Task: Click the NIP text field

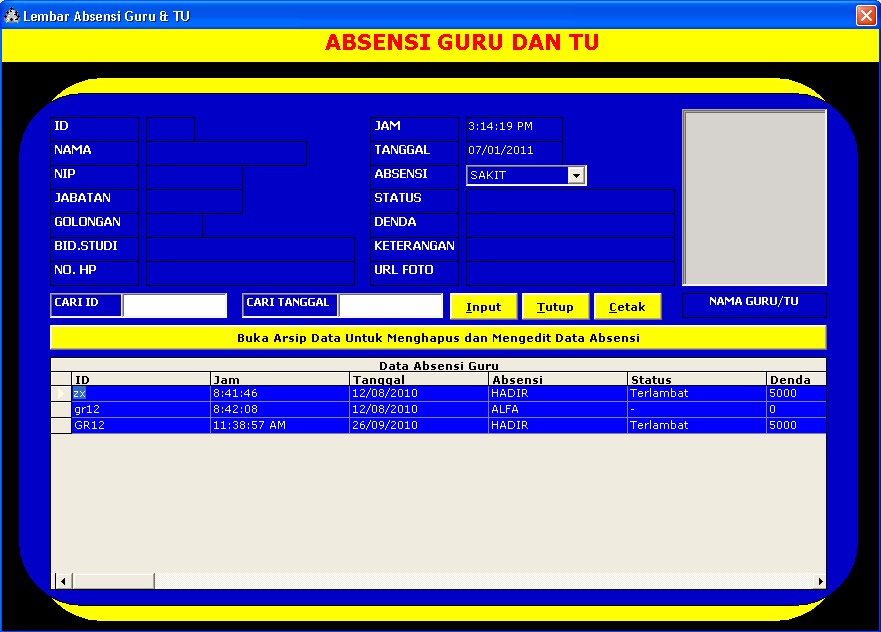Action: 194,177
